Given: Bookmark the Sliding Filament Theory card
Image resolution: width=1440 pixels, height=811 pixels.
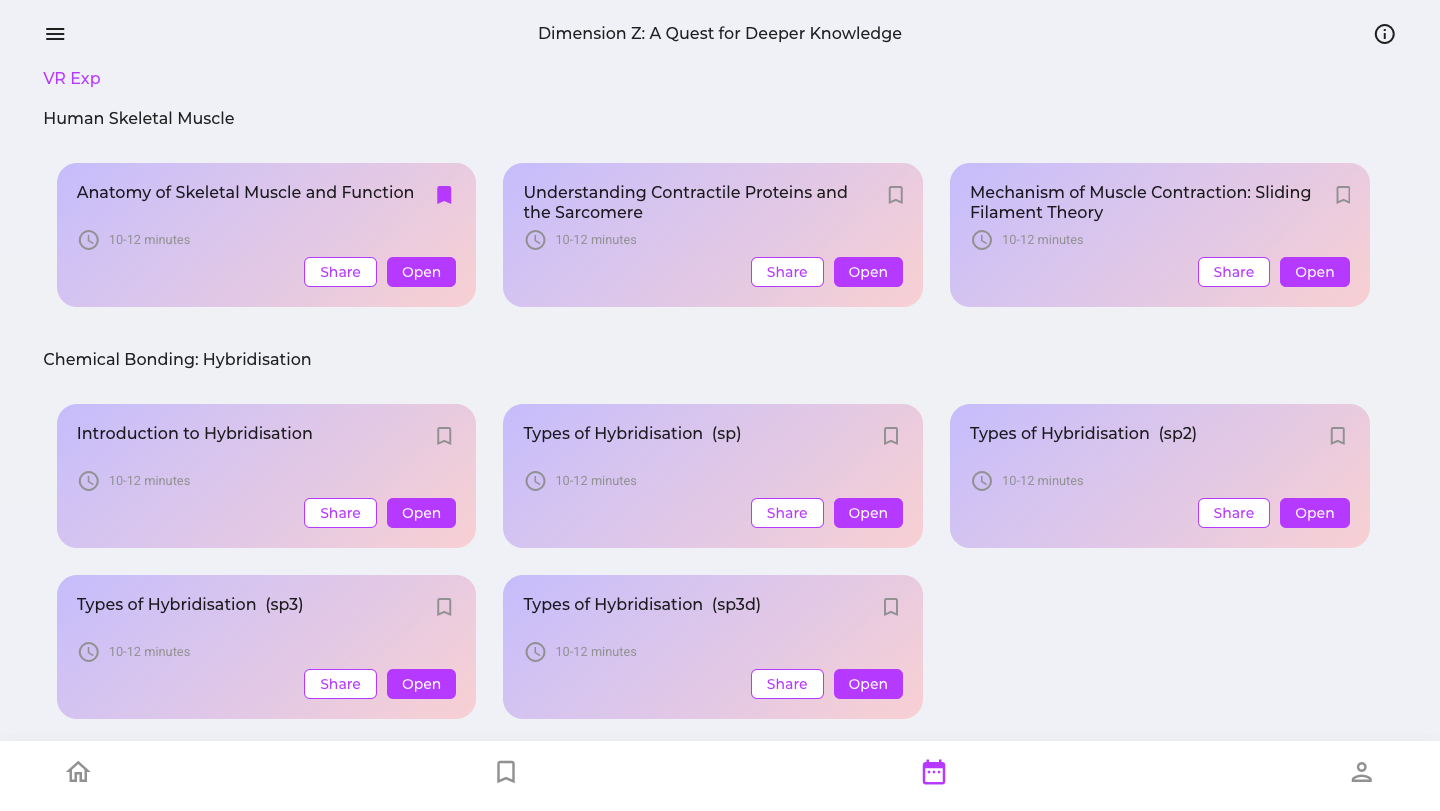Looking at the screenshot, I should 1343,195.
